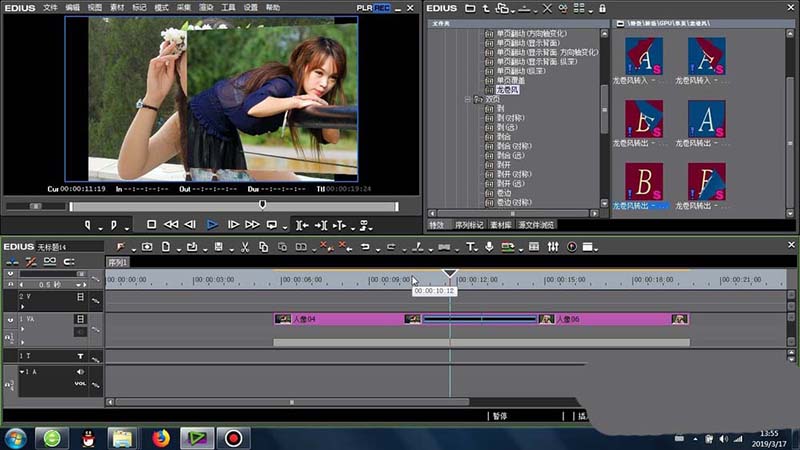Switch to the 源文件浏览 source browser tab
This screenshot has width=800, height=450.
coord(536,225)
